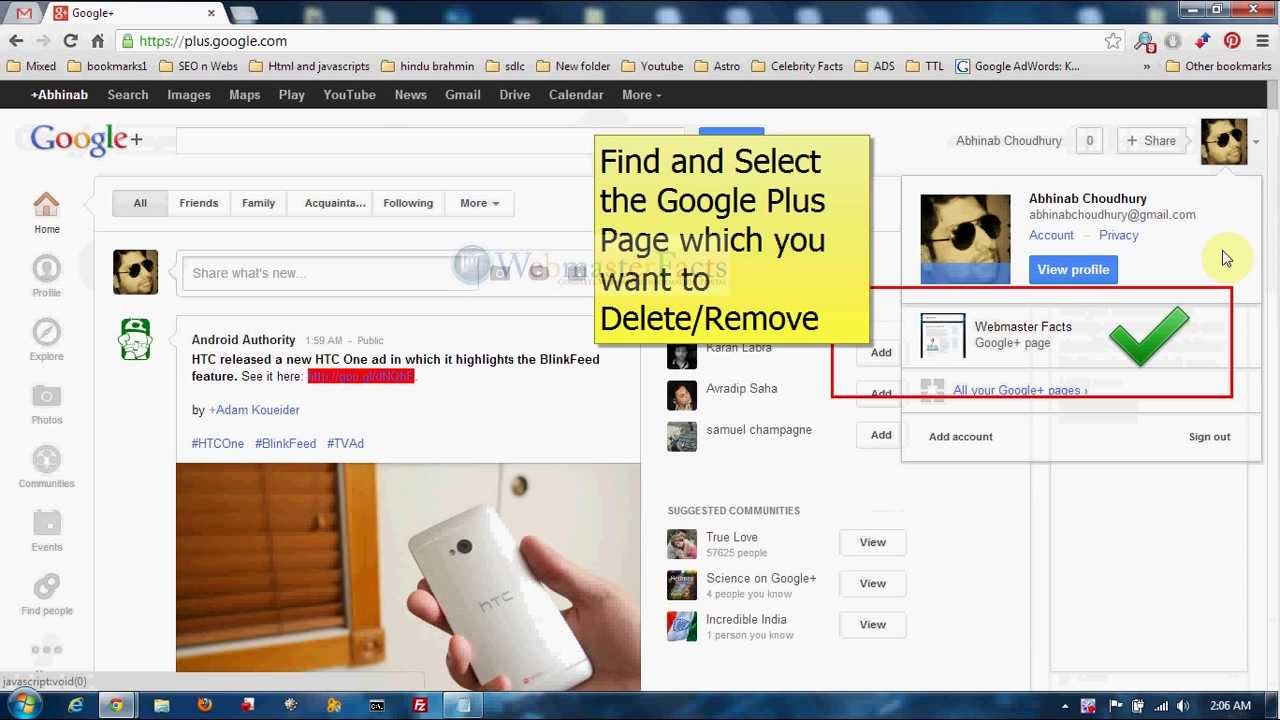The image size is (1280, 720).
Task: Sign out of the Google account
Action: coord(1209,437)
